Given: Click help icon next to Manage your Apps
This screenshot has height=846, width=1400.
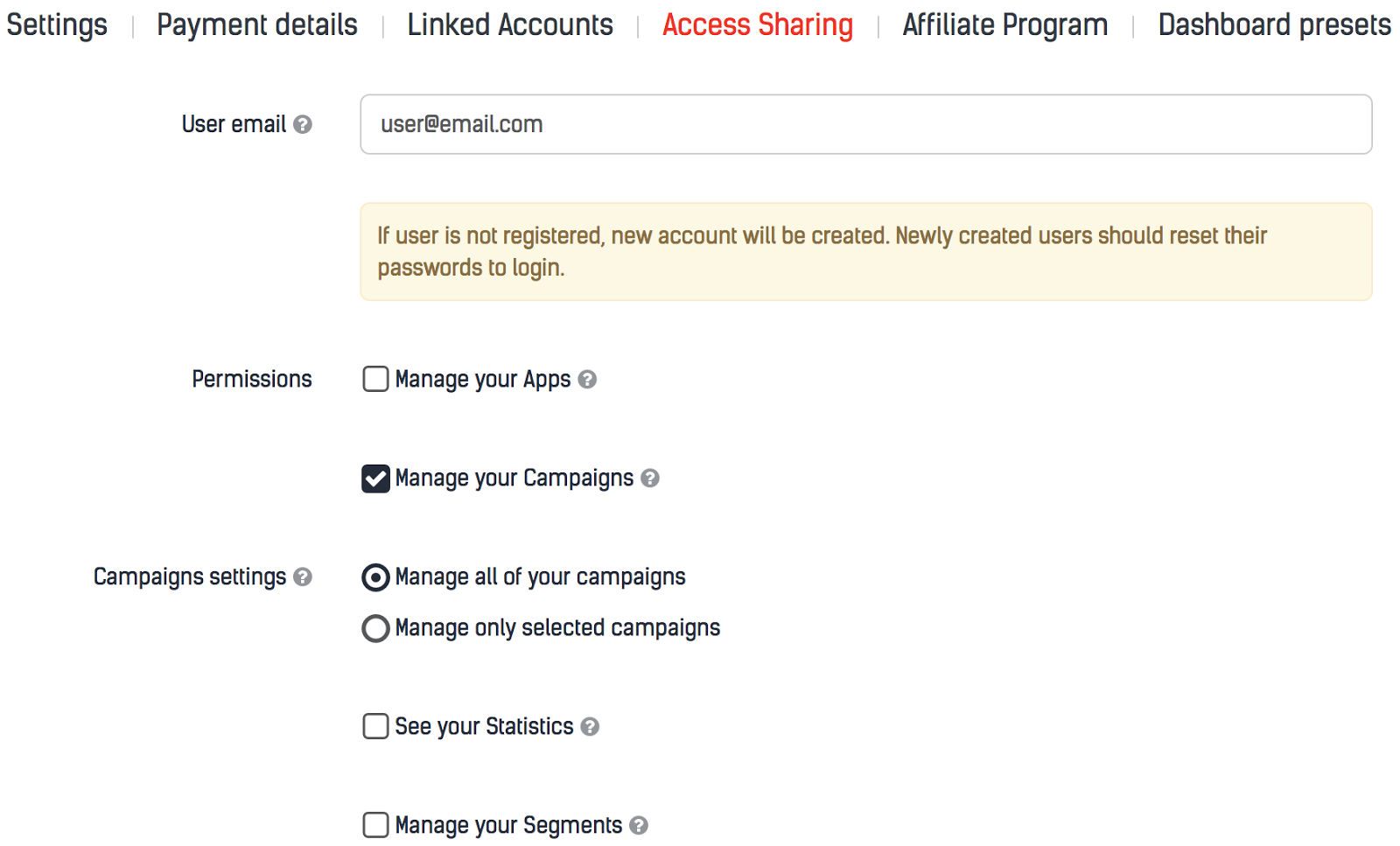Looking at the screenshot, I should [x=588, y=379].
